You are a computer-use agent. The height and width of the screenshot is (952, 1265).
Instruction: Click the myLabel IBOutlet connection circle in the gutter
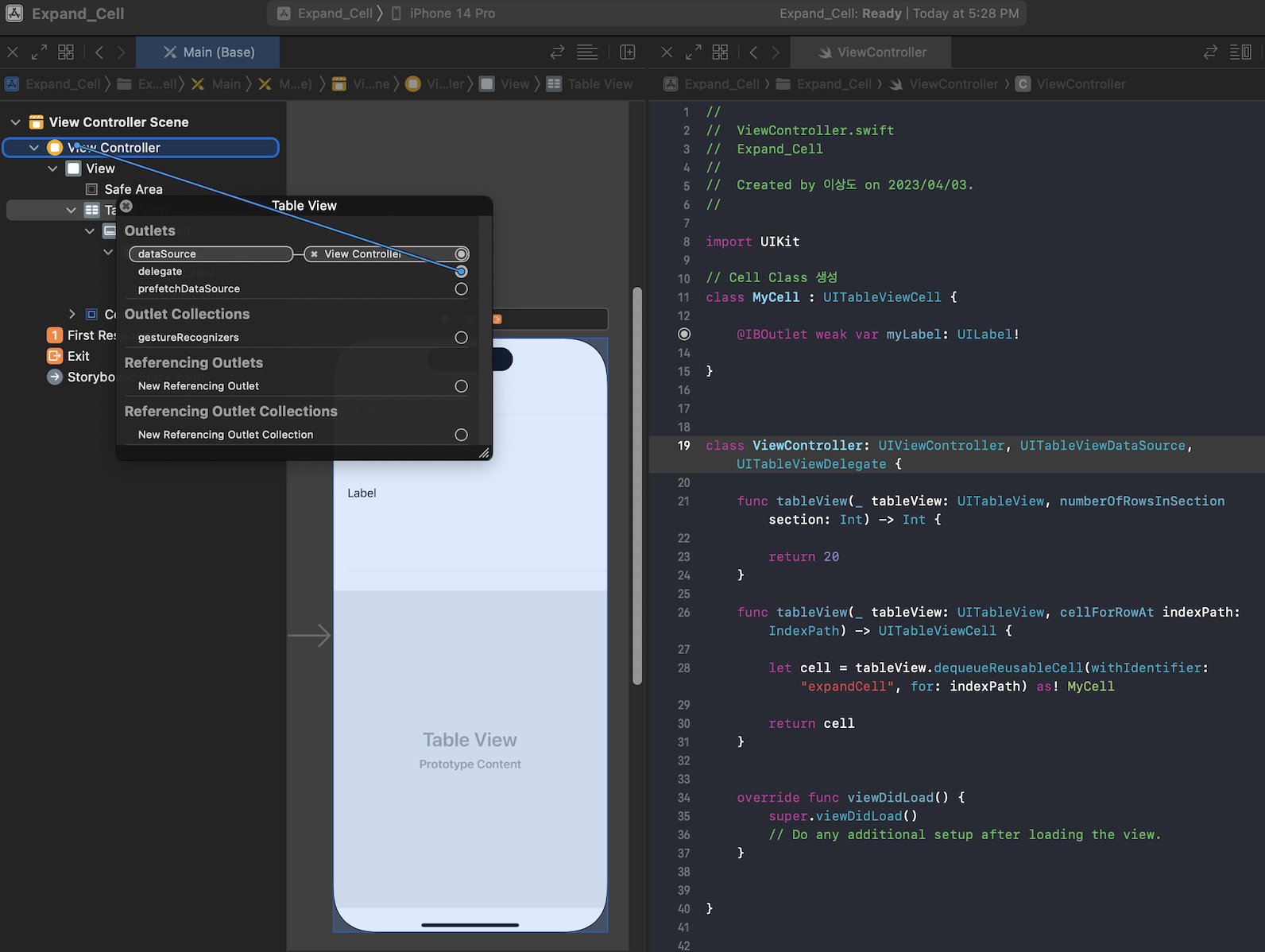click(x=684, y=335)
